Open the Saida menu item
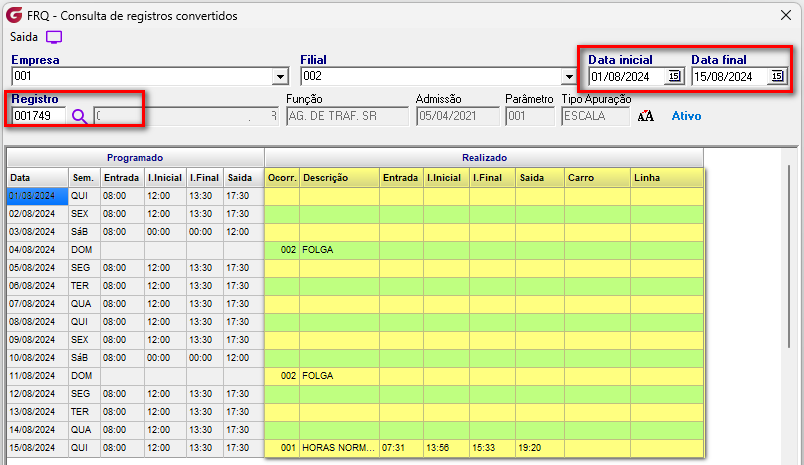The width and height of the screenshot is (804, 465). (x=24, y=37)
